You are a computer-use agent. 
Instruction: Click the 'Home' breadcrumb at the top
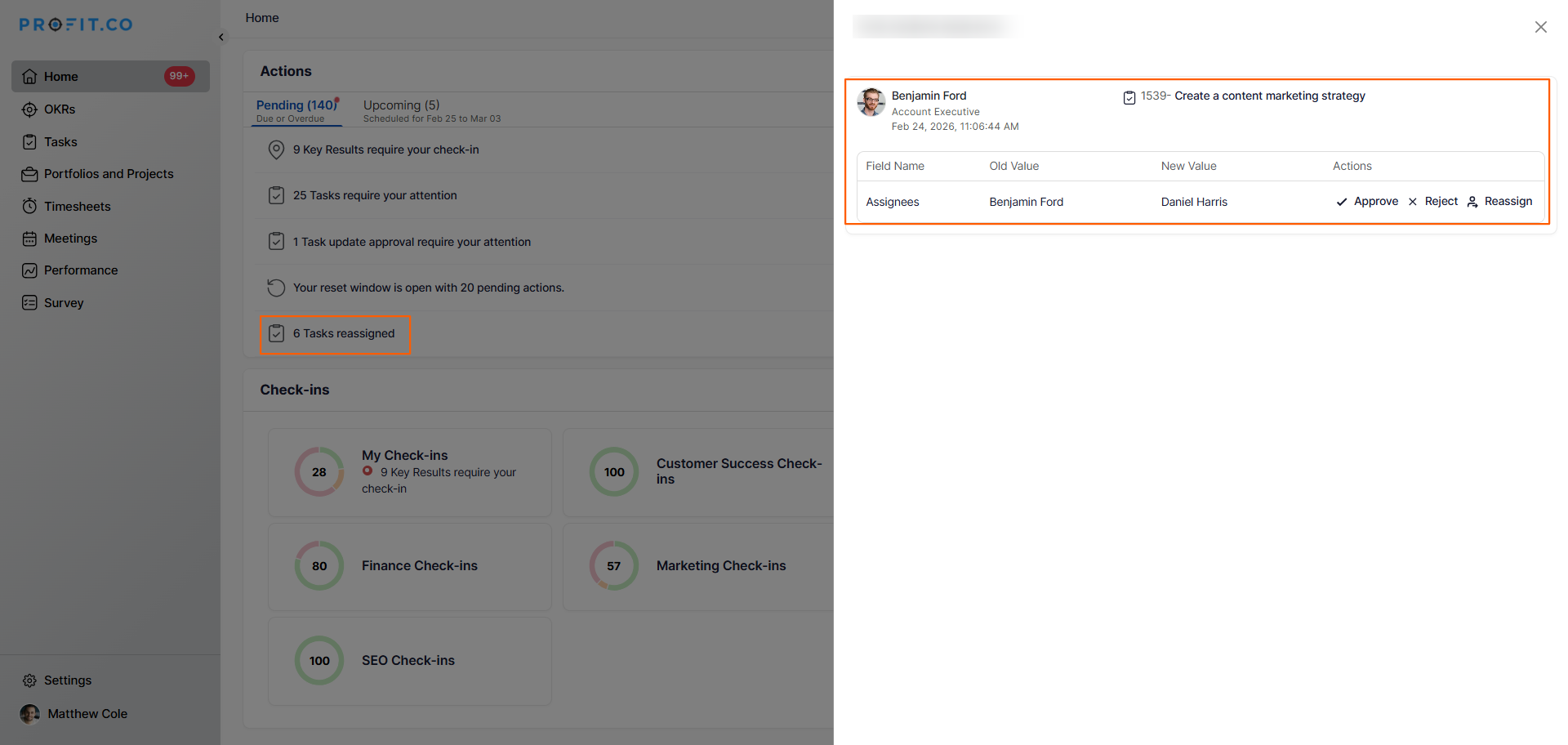(262, 18)
